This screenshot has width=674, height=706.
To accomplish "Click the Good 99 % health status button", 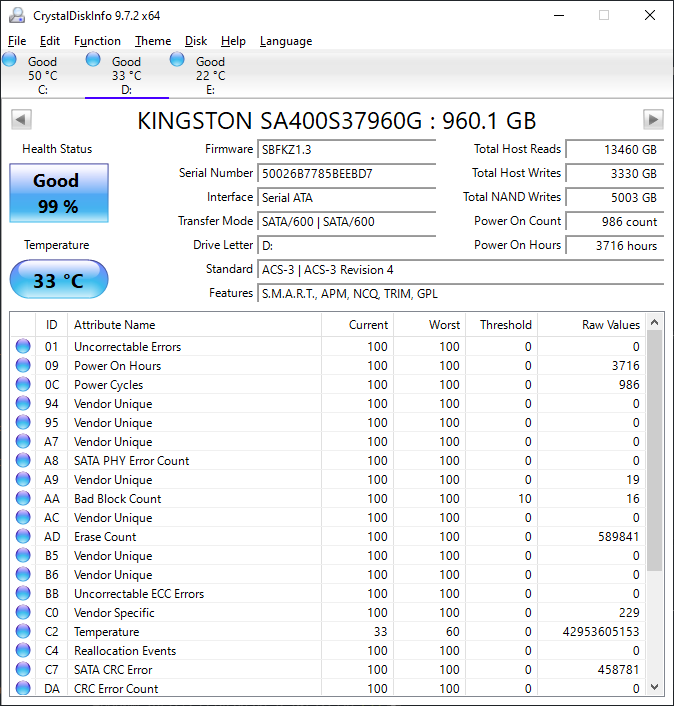I will click(59, 193).
